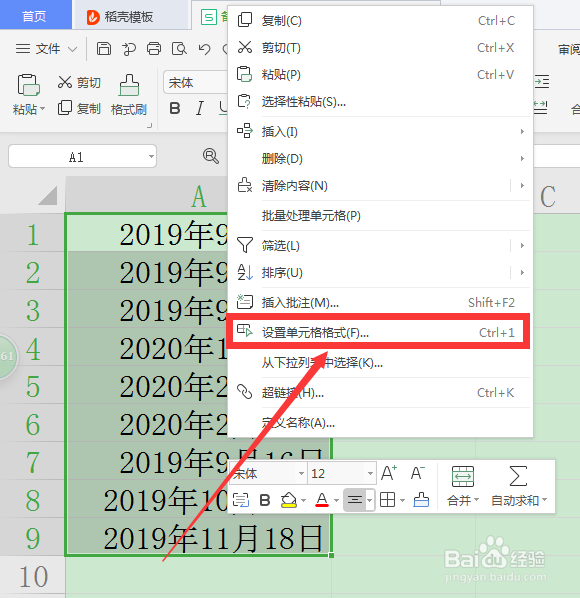
Task: Click the fill color bucket in mini toolbar
Action: coord(289,500)
